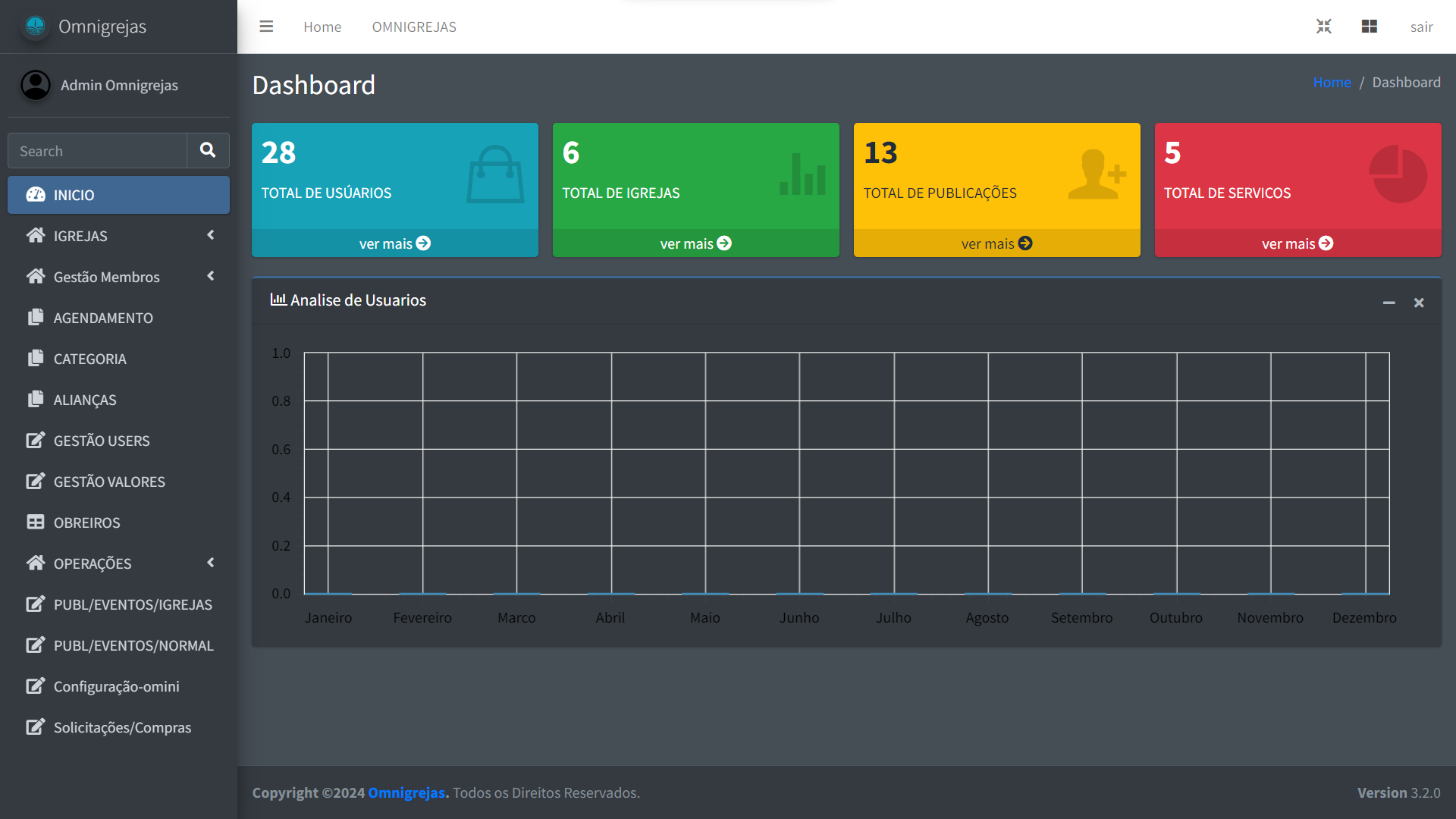1456x819 pixels.
Task: Click the OPERAÇÕES home icon
Action: coord(36,563)
